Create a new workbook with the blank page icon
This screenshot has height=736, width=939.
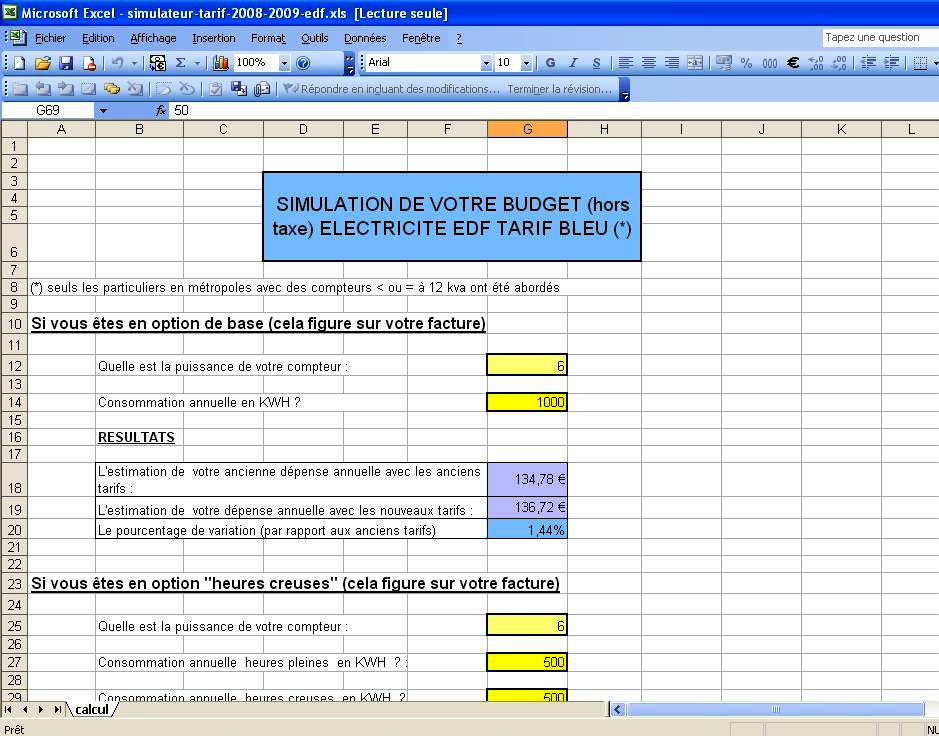20,63
